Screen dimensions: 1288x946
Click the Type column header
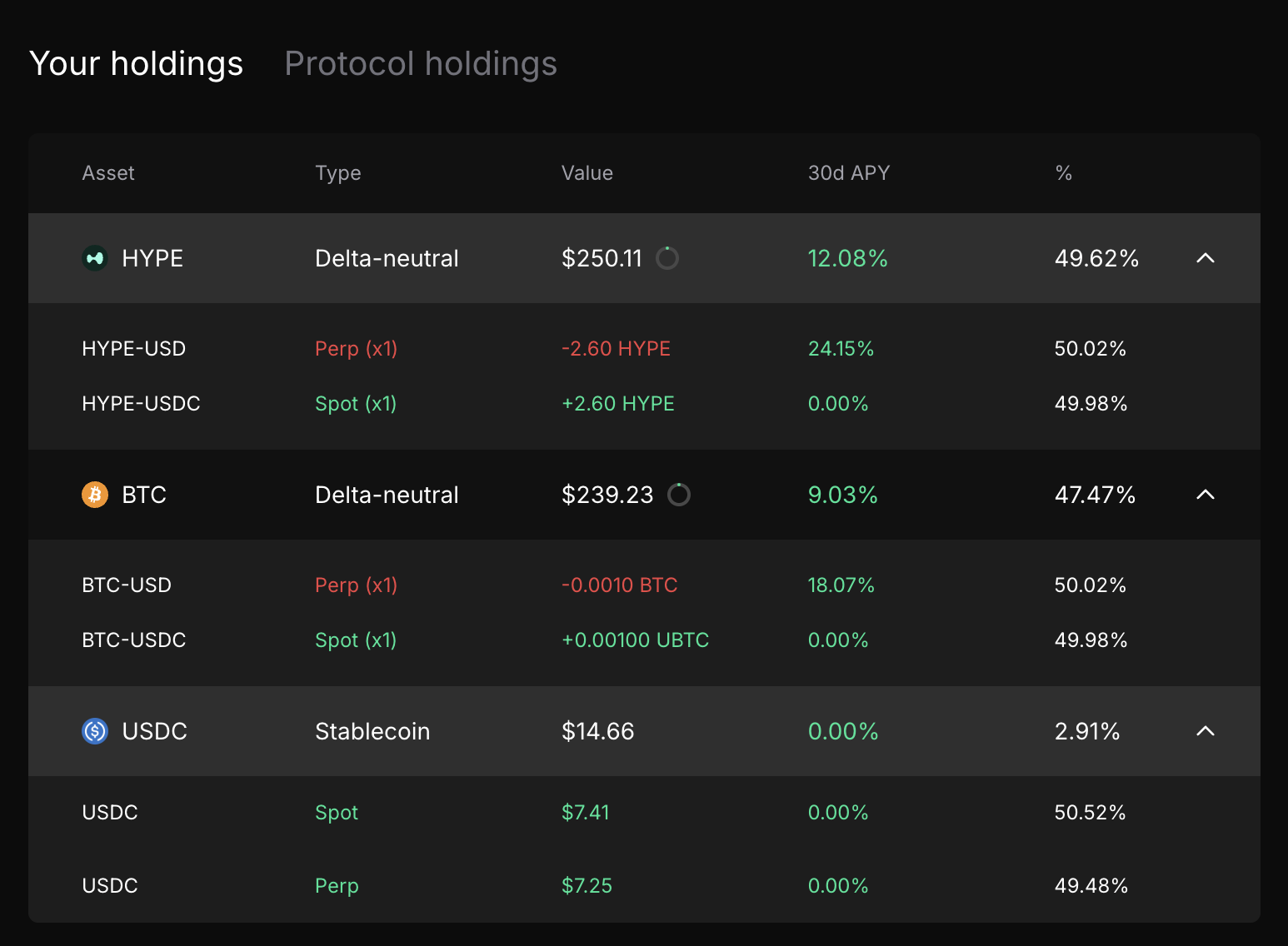click(338, 173)
